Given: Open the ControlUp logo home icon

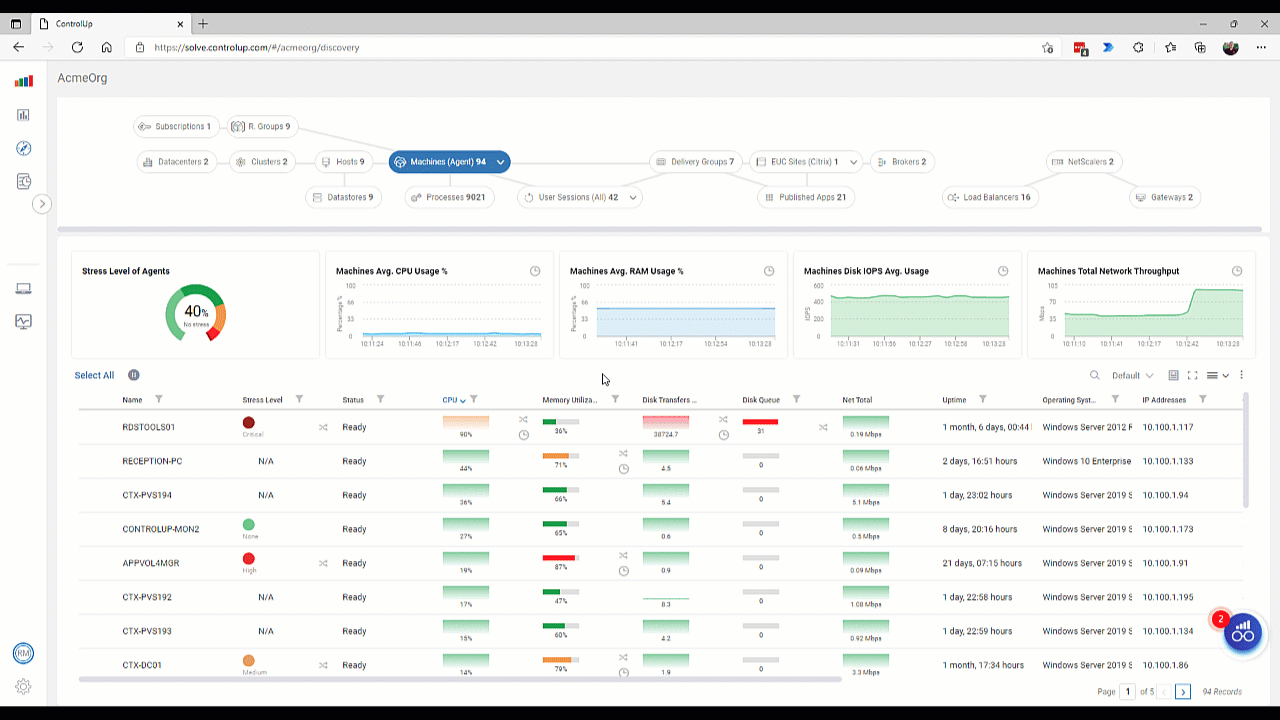Looking at the screenshot, I should pos(23,81).
